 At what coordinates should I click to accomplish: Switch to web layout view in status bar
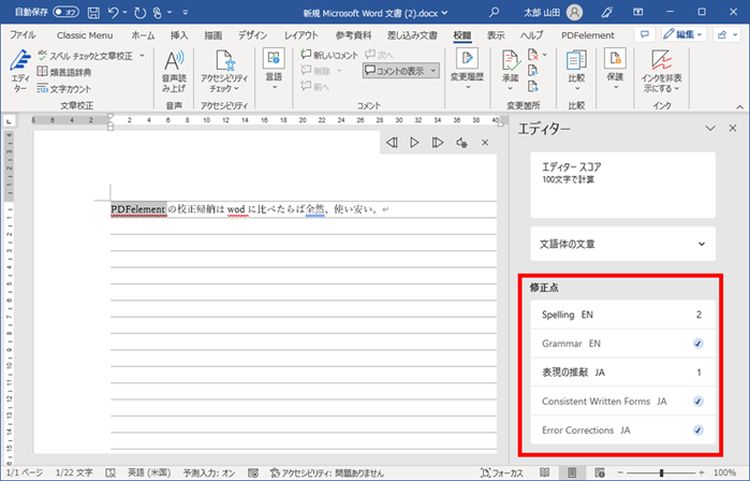click(x=599, y=473)
